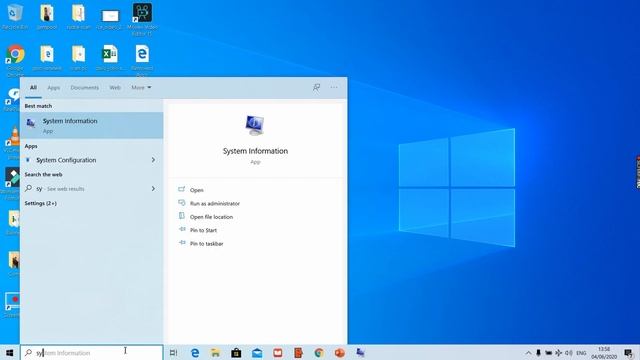
Task: Open the More dropdown in search tabs
Action: [141, 87]
